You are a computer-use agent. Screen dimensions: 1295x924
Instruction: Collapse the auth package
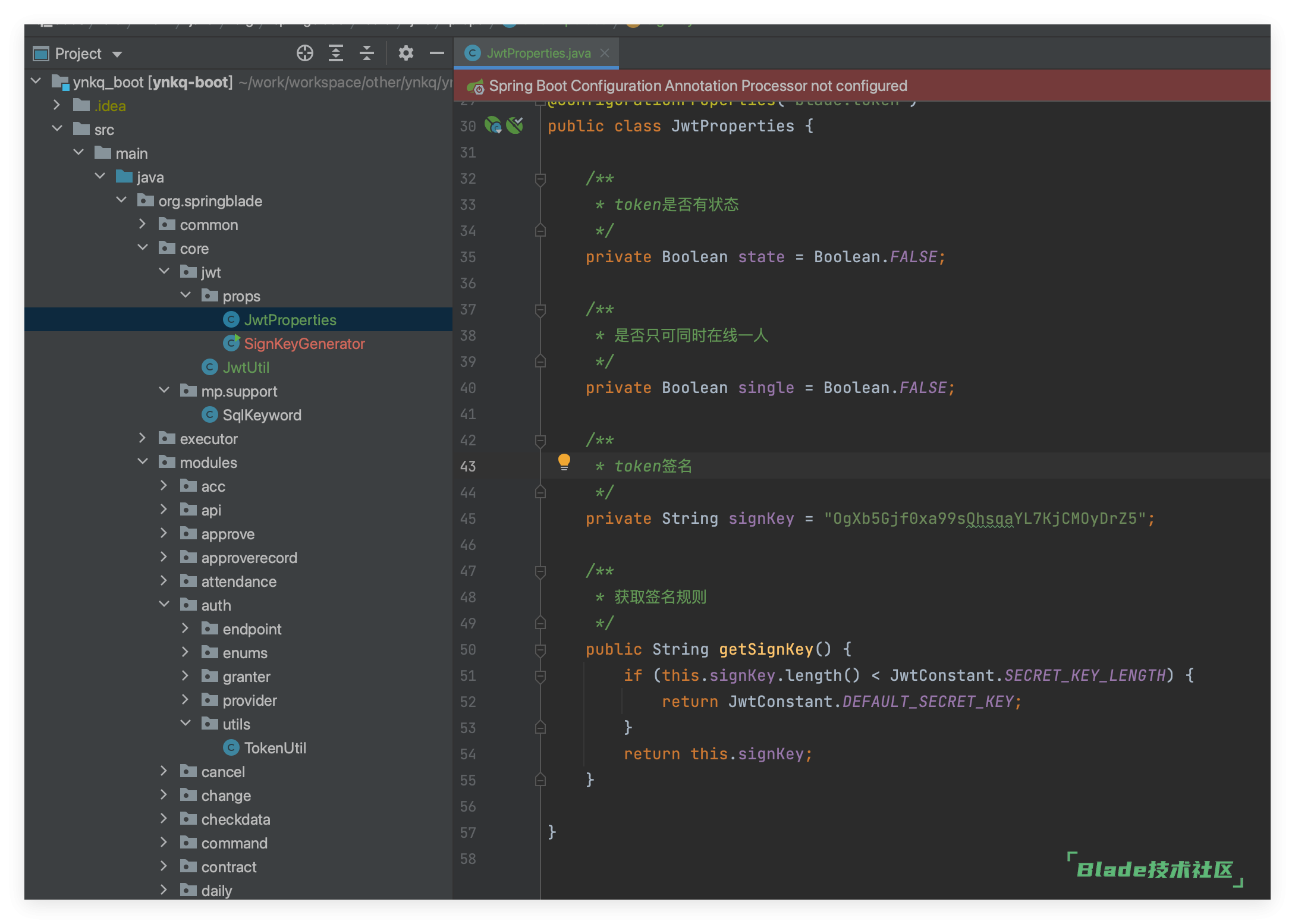[164, 604]
